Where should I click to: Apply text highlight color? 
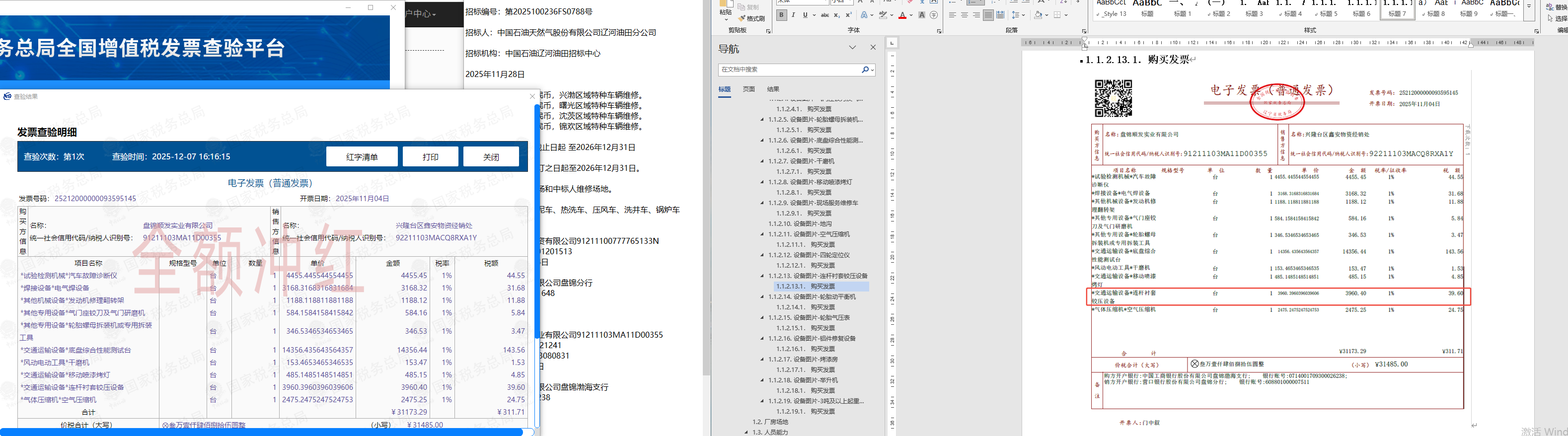pyautogui.click(x=883, y=15)
